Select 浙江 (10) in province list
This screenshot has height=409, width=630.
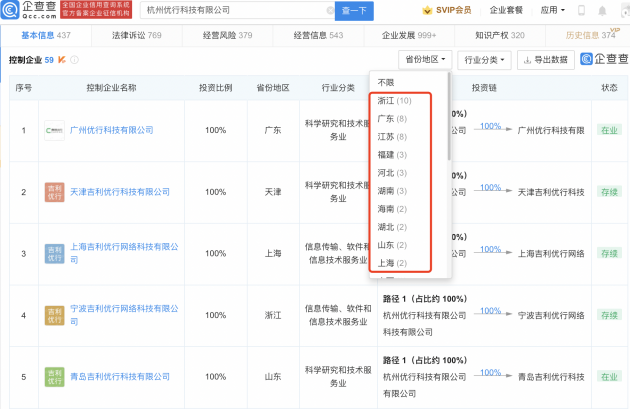pyautogui.click(x=395, y=101)
